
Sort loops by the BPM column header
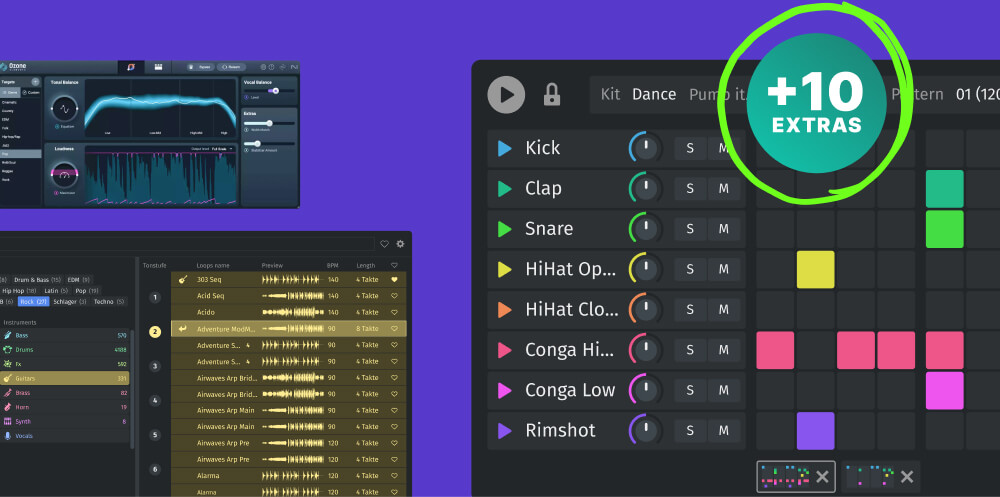click(333, 265)
